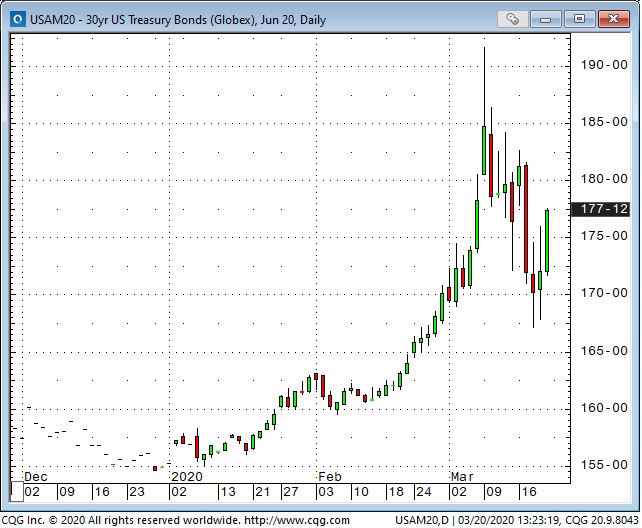
Task: Click the 185-00 price axis label
Action: [x=604, y=122]
